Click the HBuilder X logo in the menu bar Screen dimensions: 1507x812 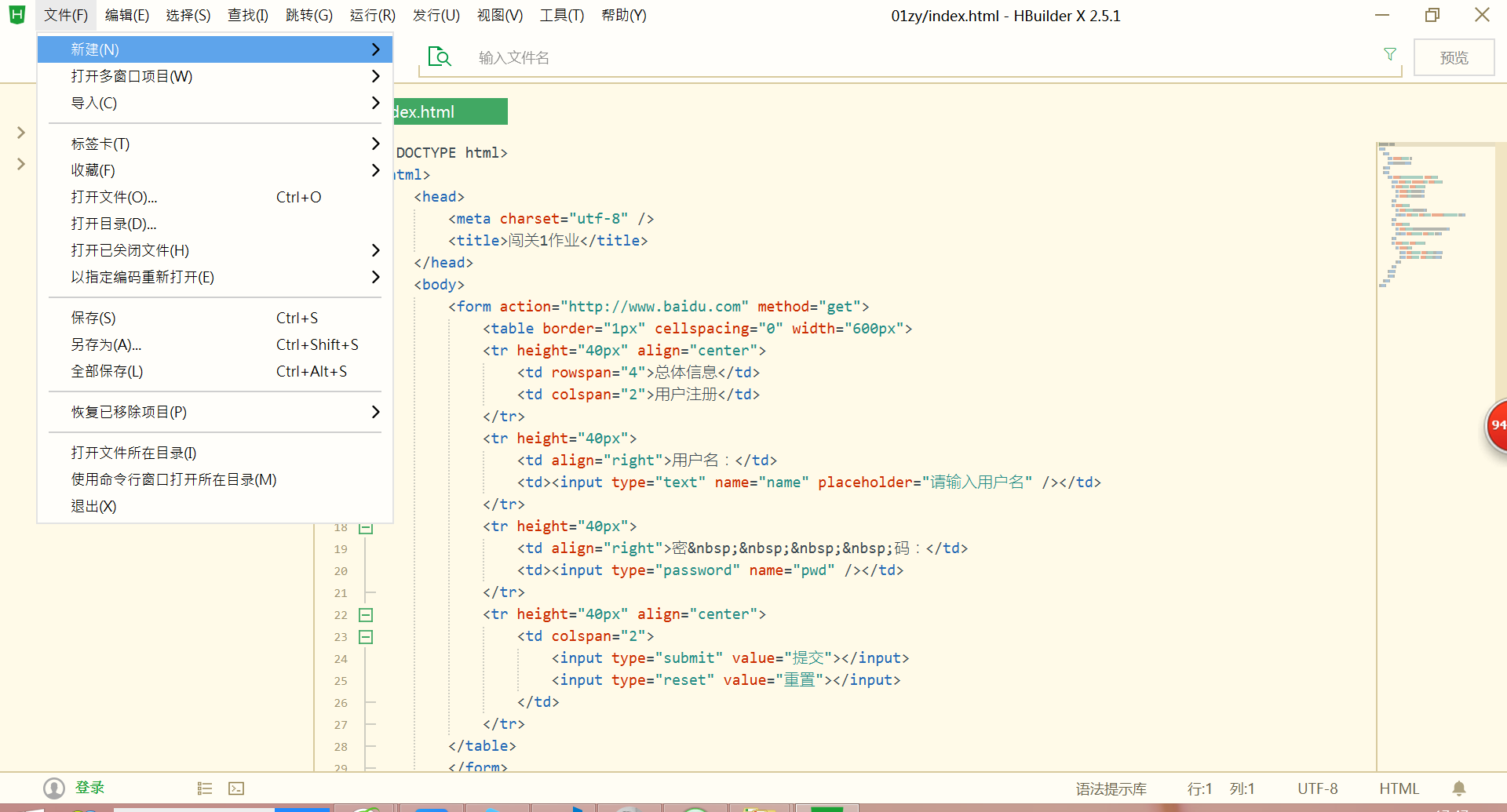16,14
